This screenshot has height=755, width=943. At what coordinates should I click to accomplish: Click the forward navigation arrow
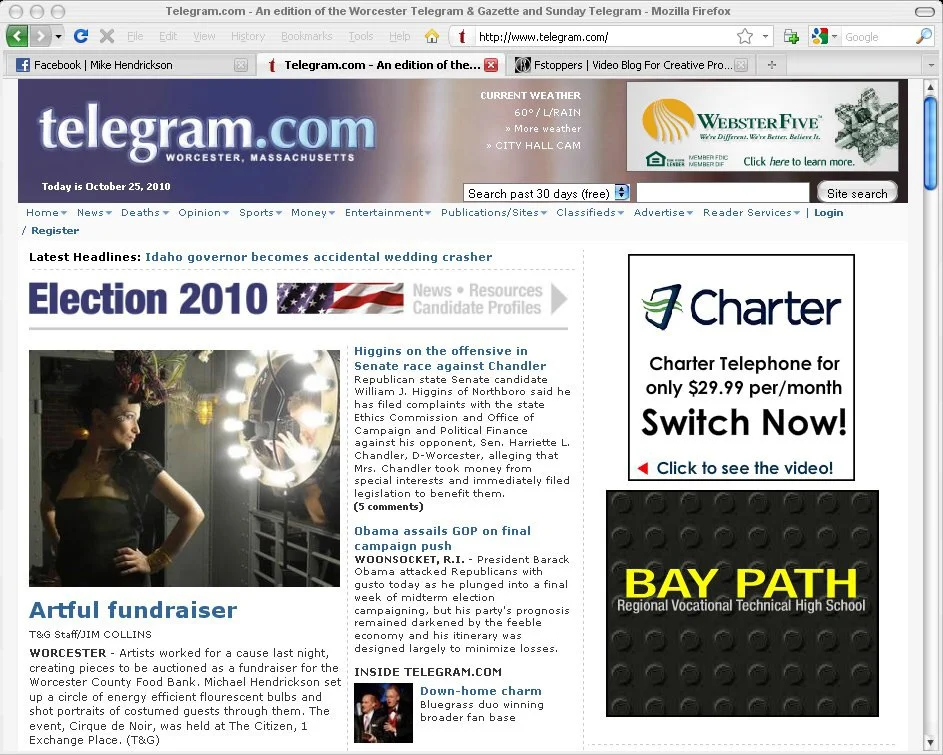tap(40, 36)
